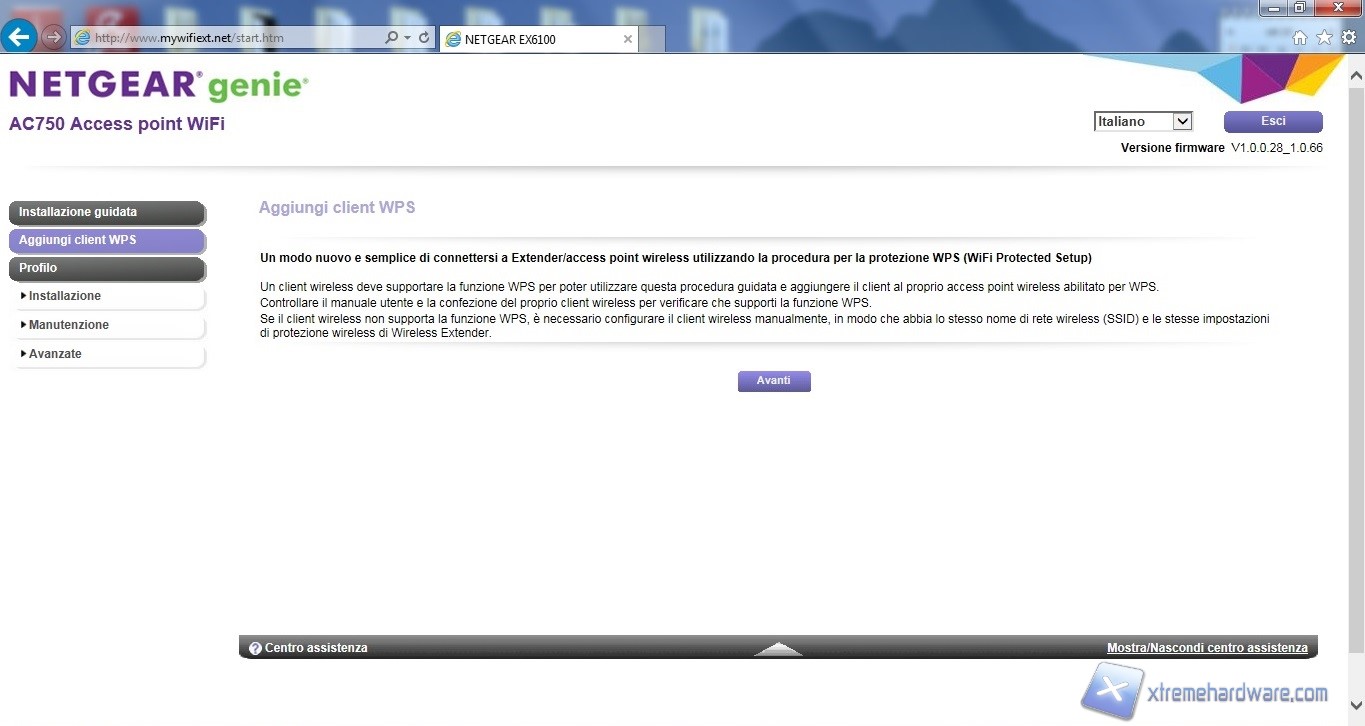This screenshot has width=1365, height=726.
Task: Close the NETGEAR EX6100 tab
Action: 628,39
